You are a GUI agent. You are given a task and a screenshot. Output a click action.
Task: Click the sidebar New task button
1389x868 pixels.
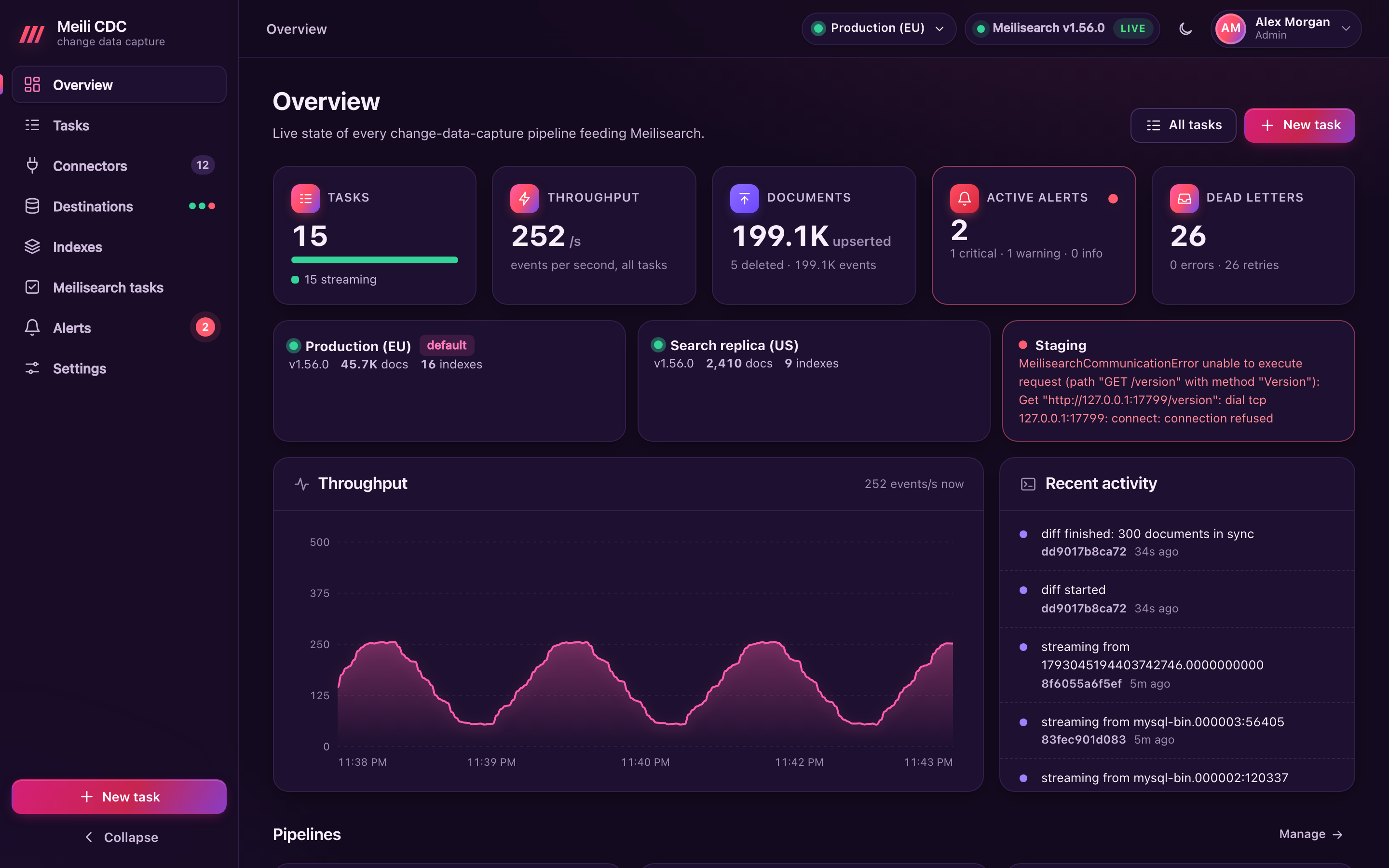(119, 796)
